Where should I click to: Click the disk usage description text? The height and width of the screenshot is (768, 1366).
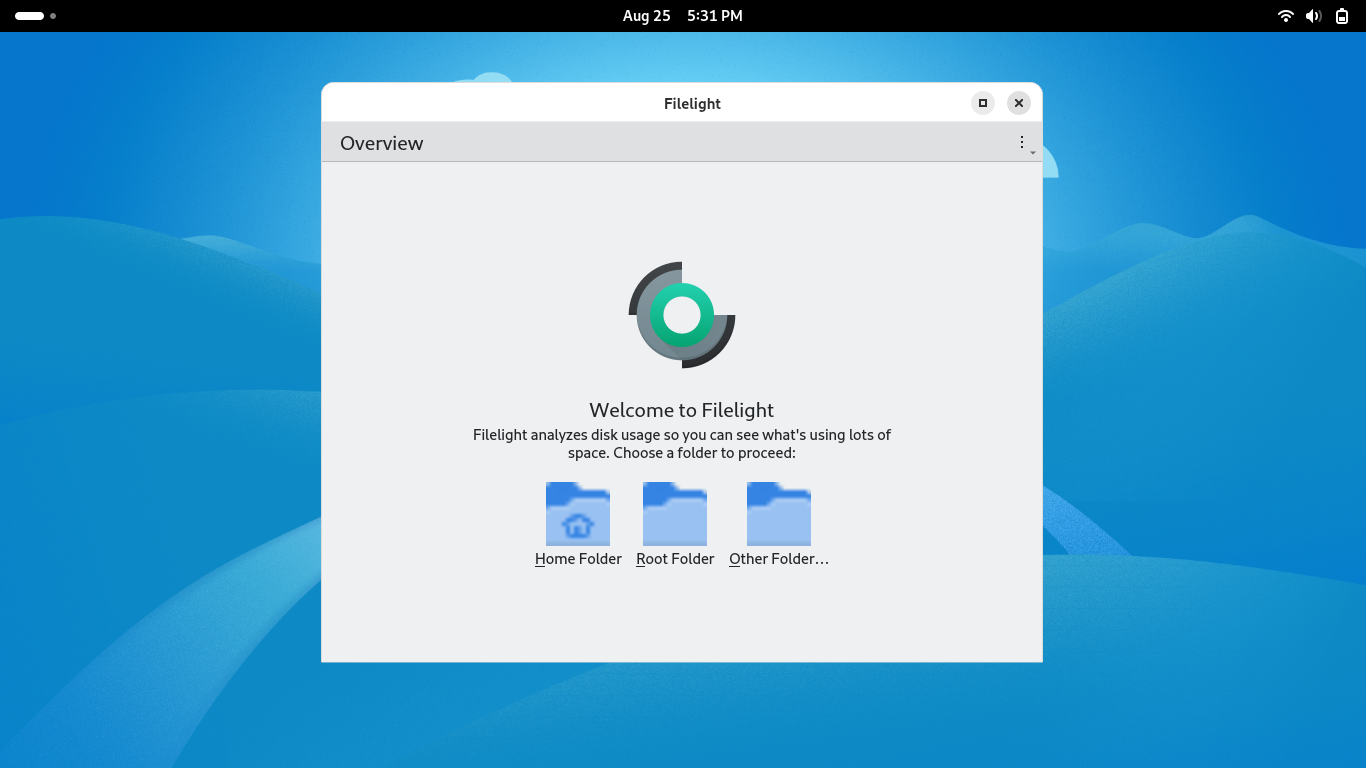tap(682, 444)
